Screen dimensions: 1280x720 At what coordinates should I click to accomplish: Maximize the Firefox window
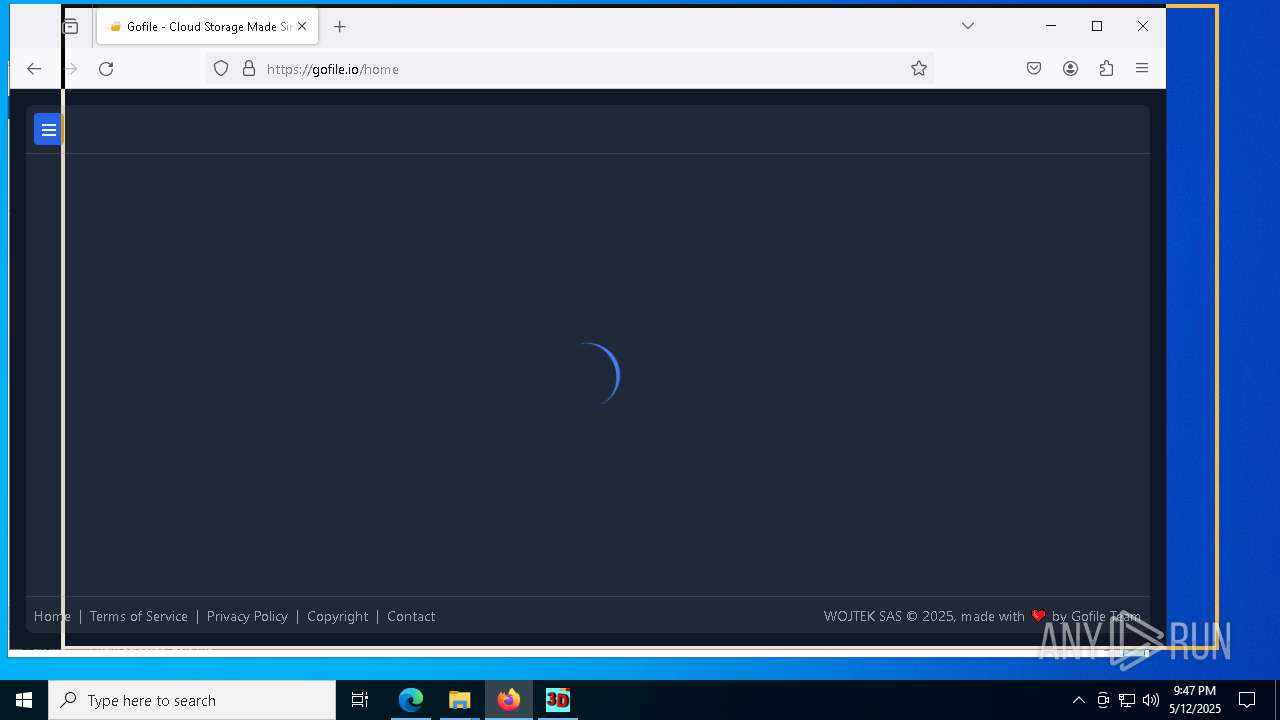(1097, 26)
